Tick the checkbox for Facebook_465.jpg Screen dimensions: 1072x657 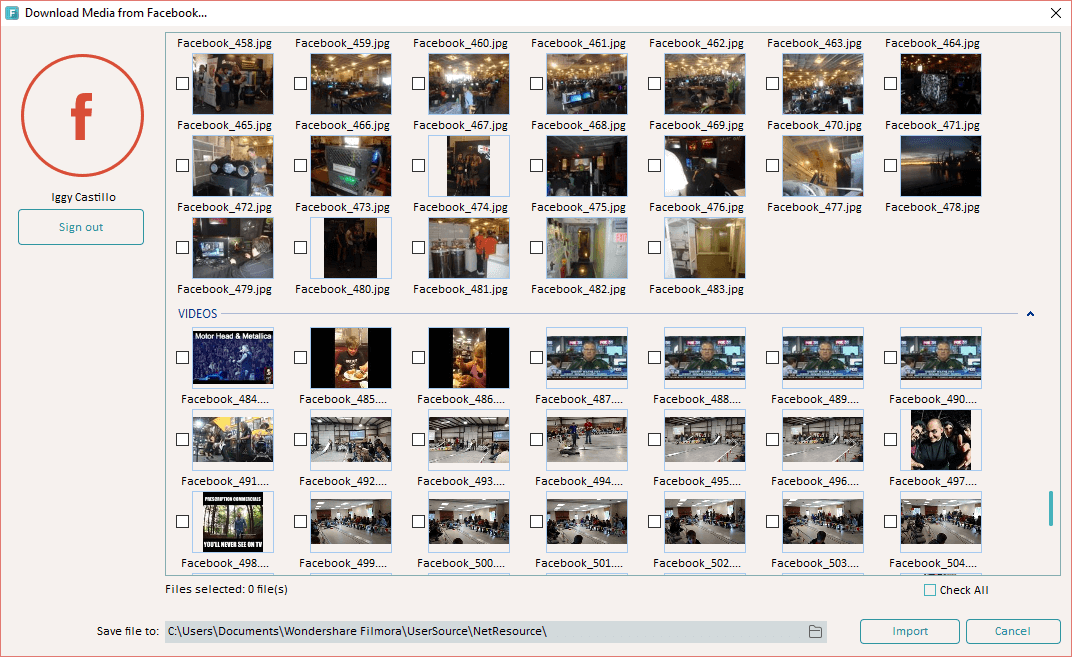pyautogui.click(x=183, y=84)
